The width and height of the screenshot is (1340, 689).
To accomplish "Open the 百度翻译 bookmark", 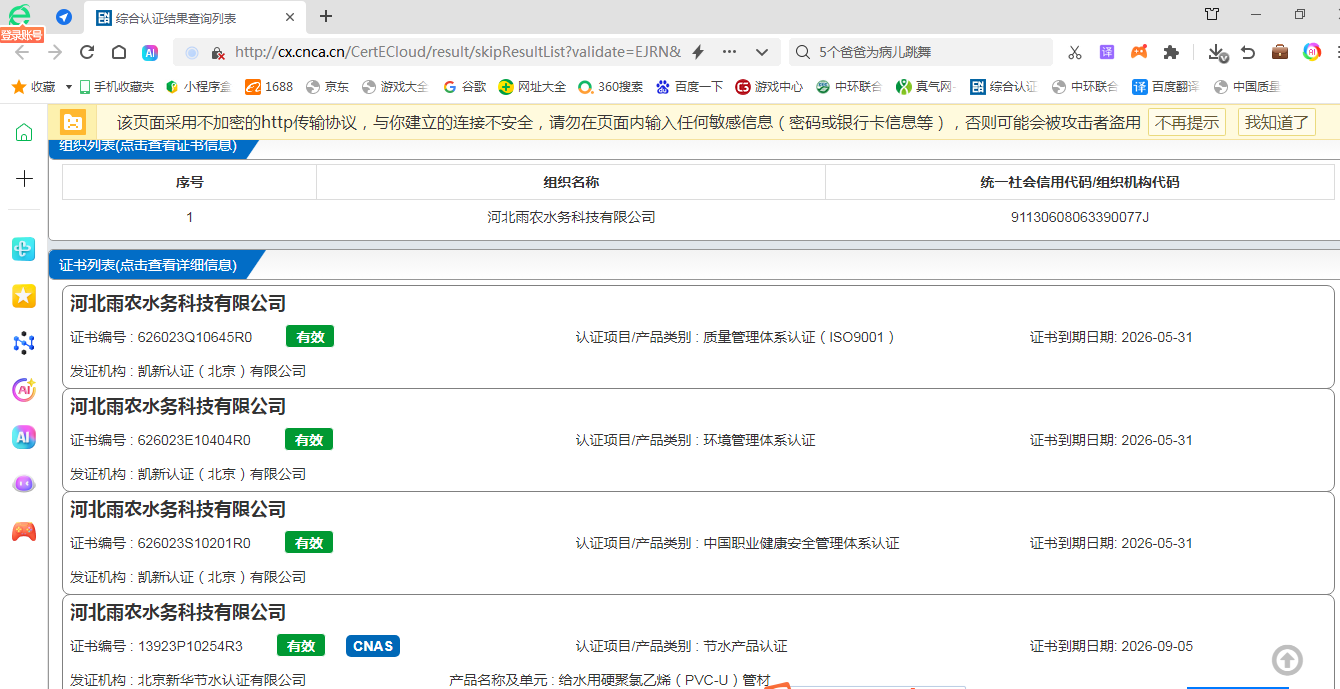I will tap(1166, 87).
